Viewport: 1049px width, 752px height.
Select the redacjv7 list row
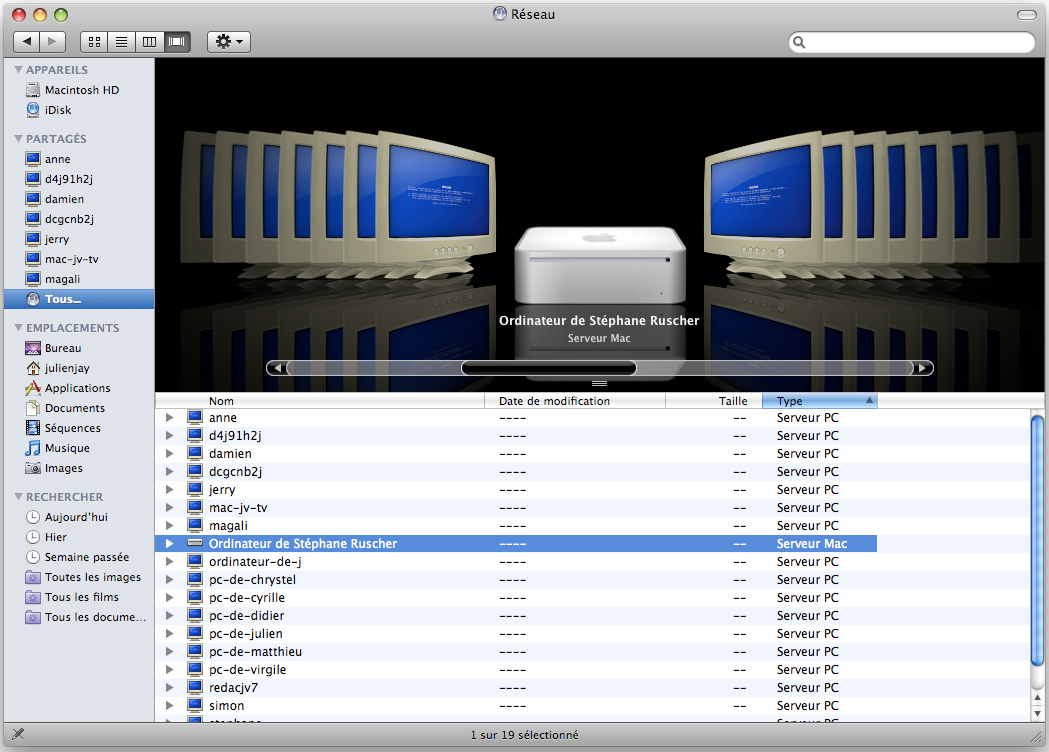pyautogui.click(x=593, y=688)
